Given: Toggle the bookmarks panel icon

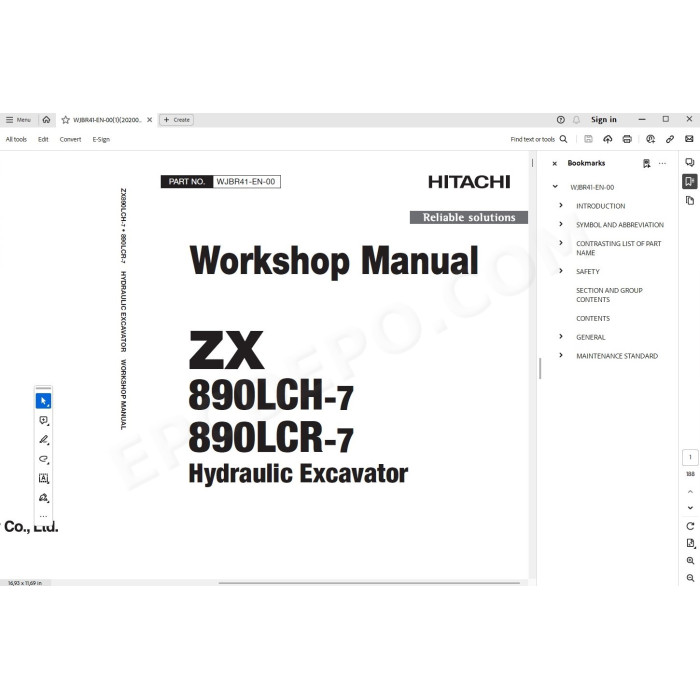Looking at the screenshot, I should (x=690, y=181).
